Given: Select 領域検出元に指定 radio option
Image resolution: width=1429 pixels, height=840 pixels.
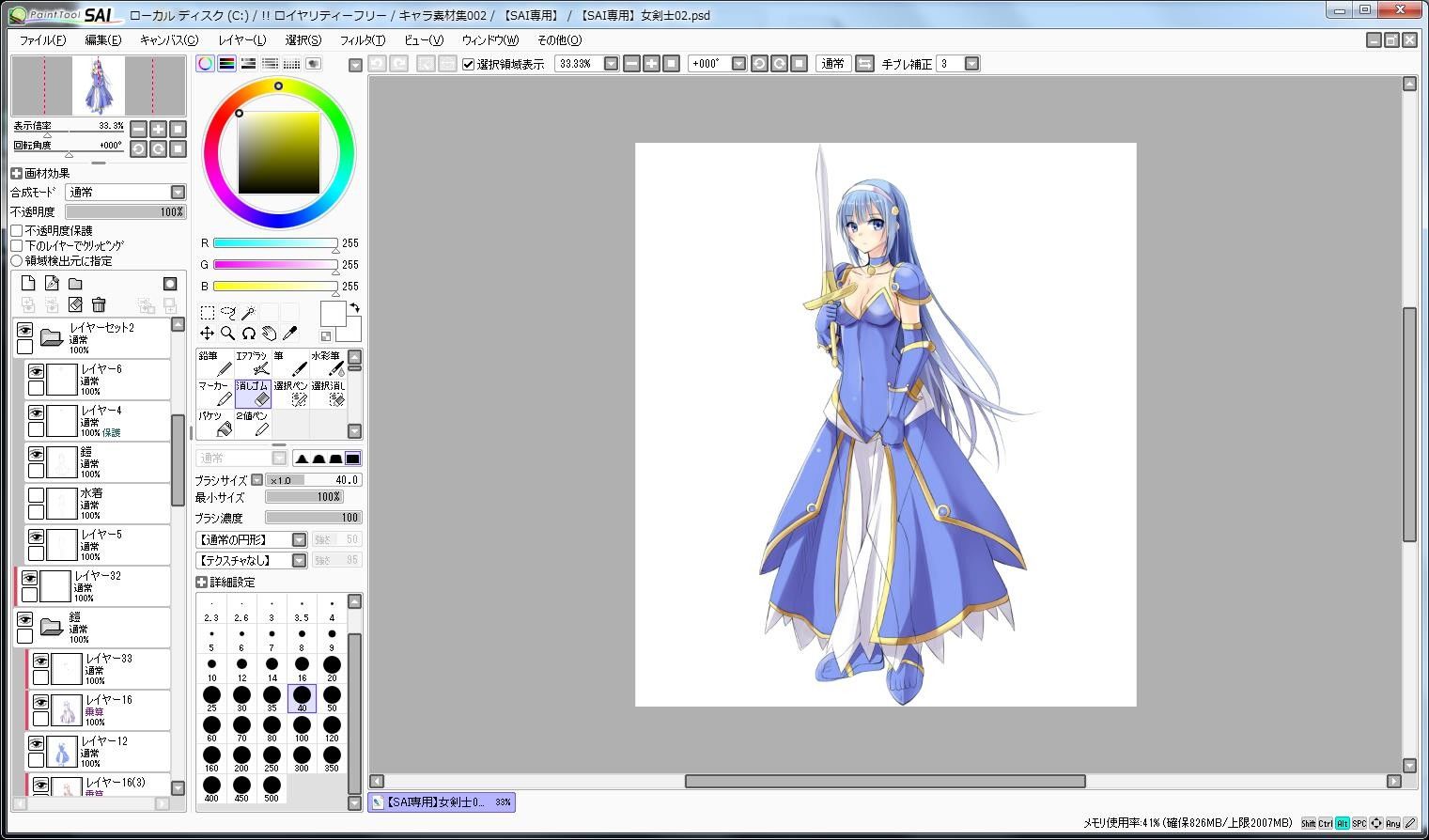Looking at the screenshot, I should [x=17, y=261].
